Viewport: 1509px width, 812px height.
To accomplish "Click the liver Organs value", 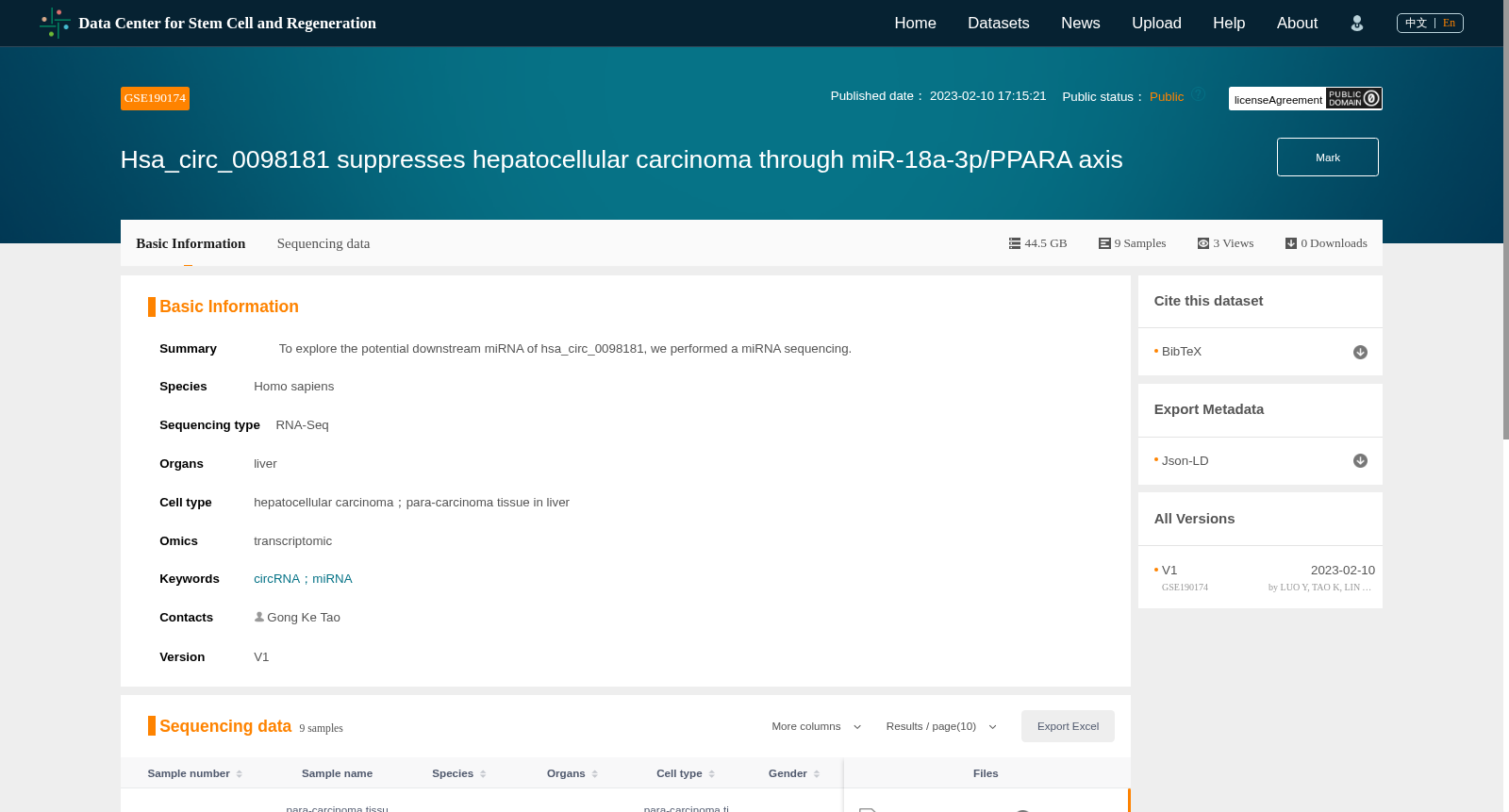I will tap(265, 464).
